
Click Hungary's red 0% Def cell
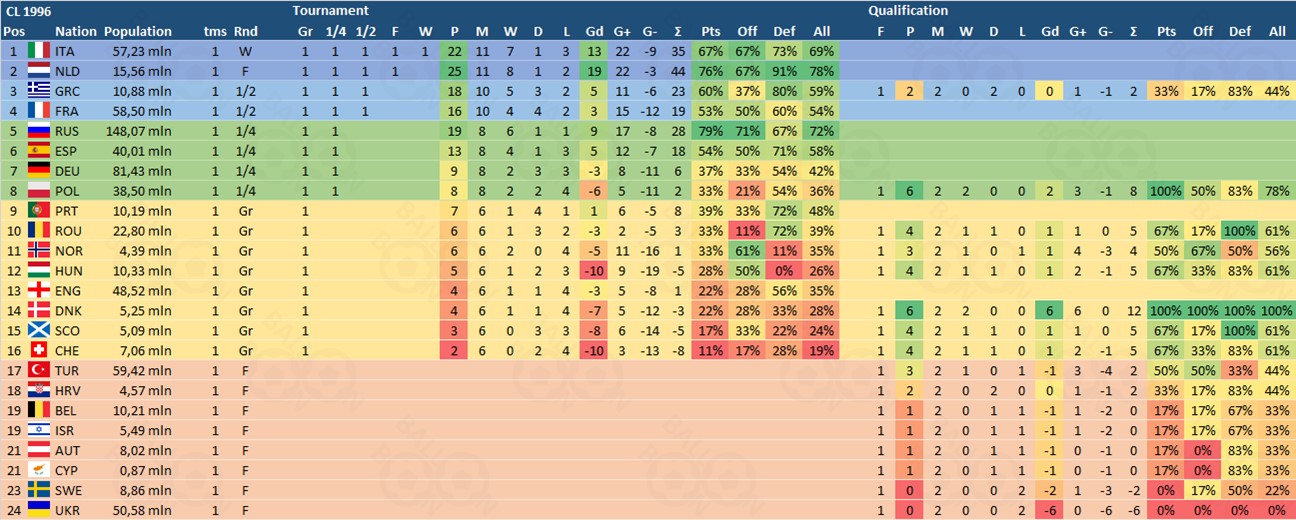[x=783, y=271]
